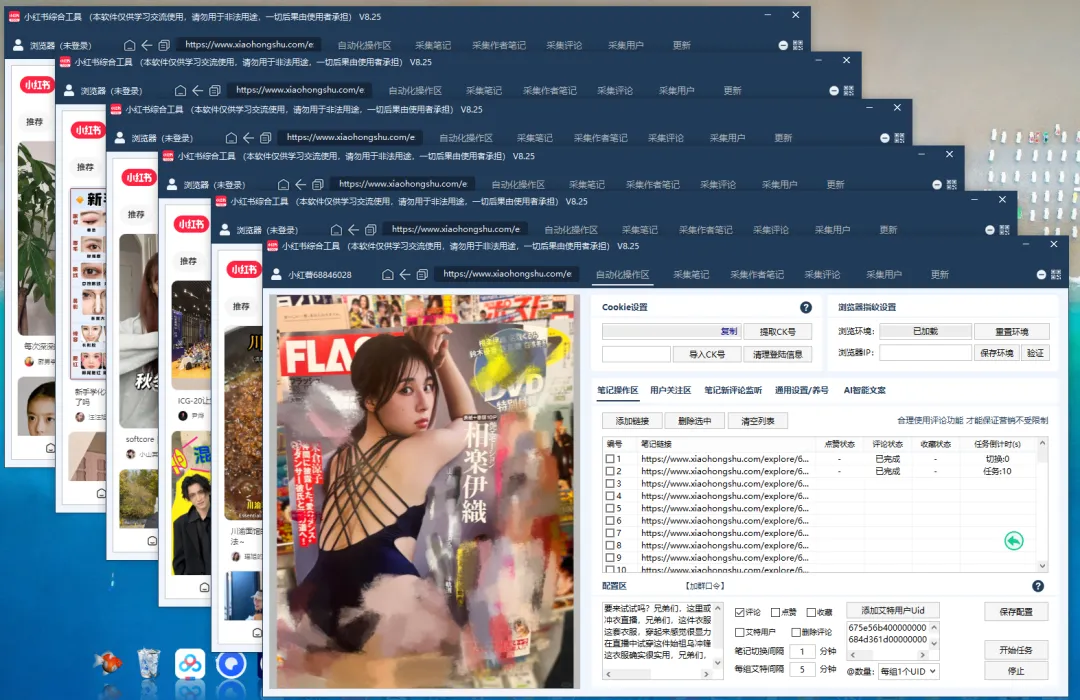Open the 每组1个UID dropdown
The width and height of the screenshot is (1080, 700).
pyautogui.click(x=908, y=671)
